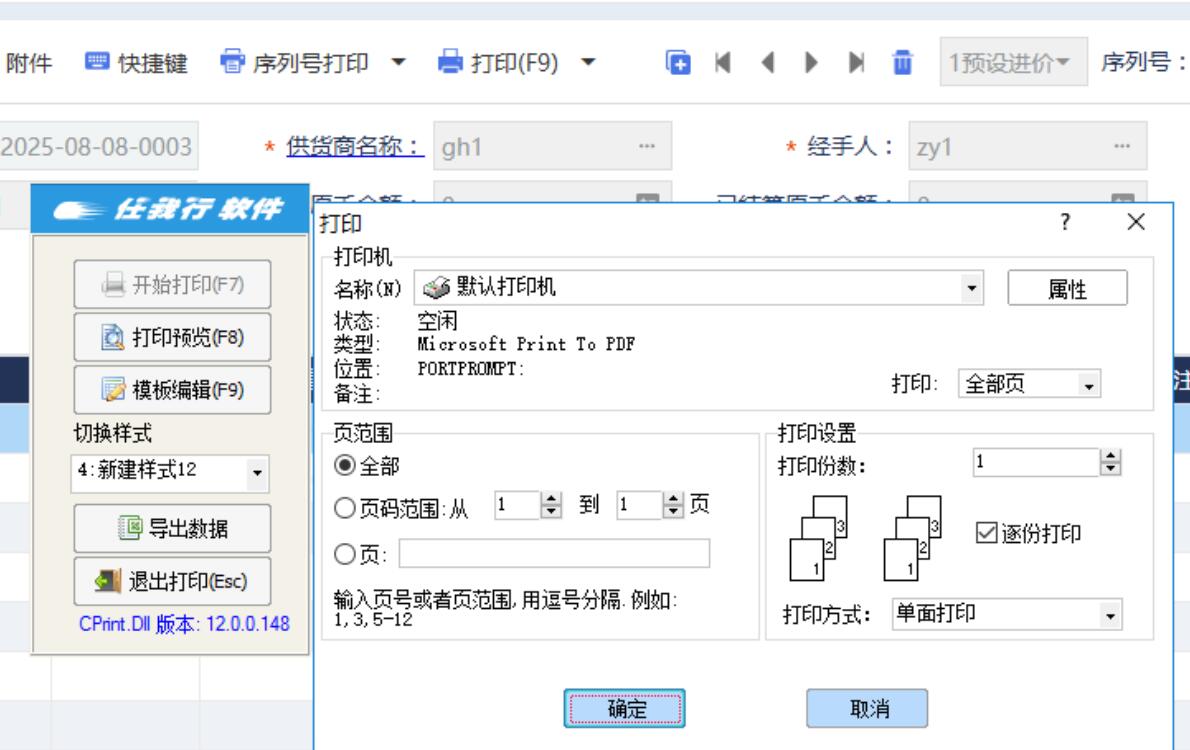The width and height of the screenshot is (1190, 750).
Task: Click the copy/new document toolbar icon
Action: coord(680,63)
